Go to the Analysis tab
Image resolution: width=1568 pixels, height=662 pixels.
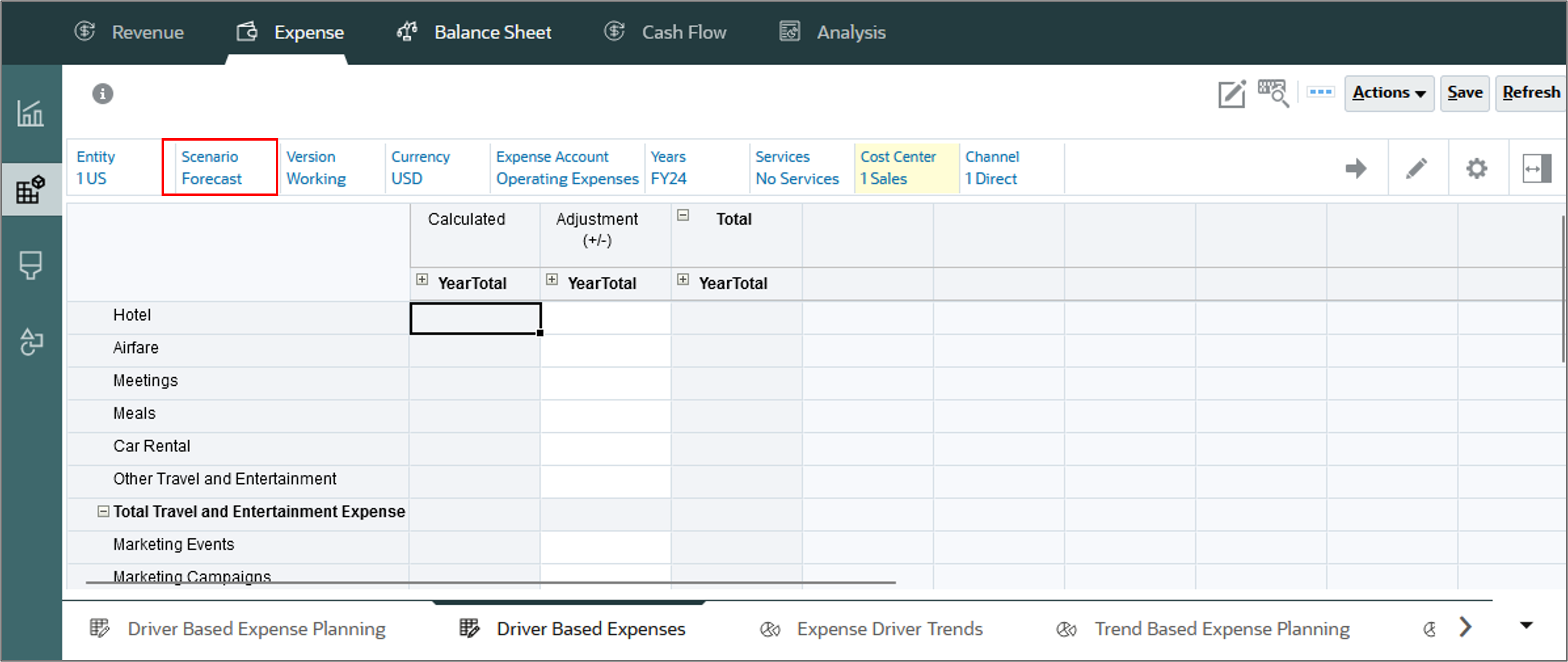pos(832,31)
